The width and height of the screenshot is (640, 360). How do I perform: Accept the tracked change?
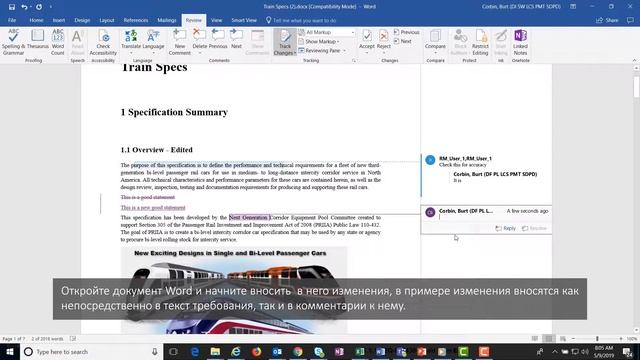click(367, 38)
